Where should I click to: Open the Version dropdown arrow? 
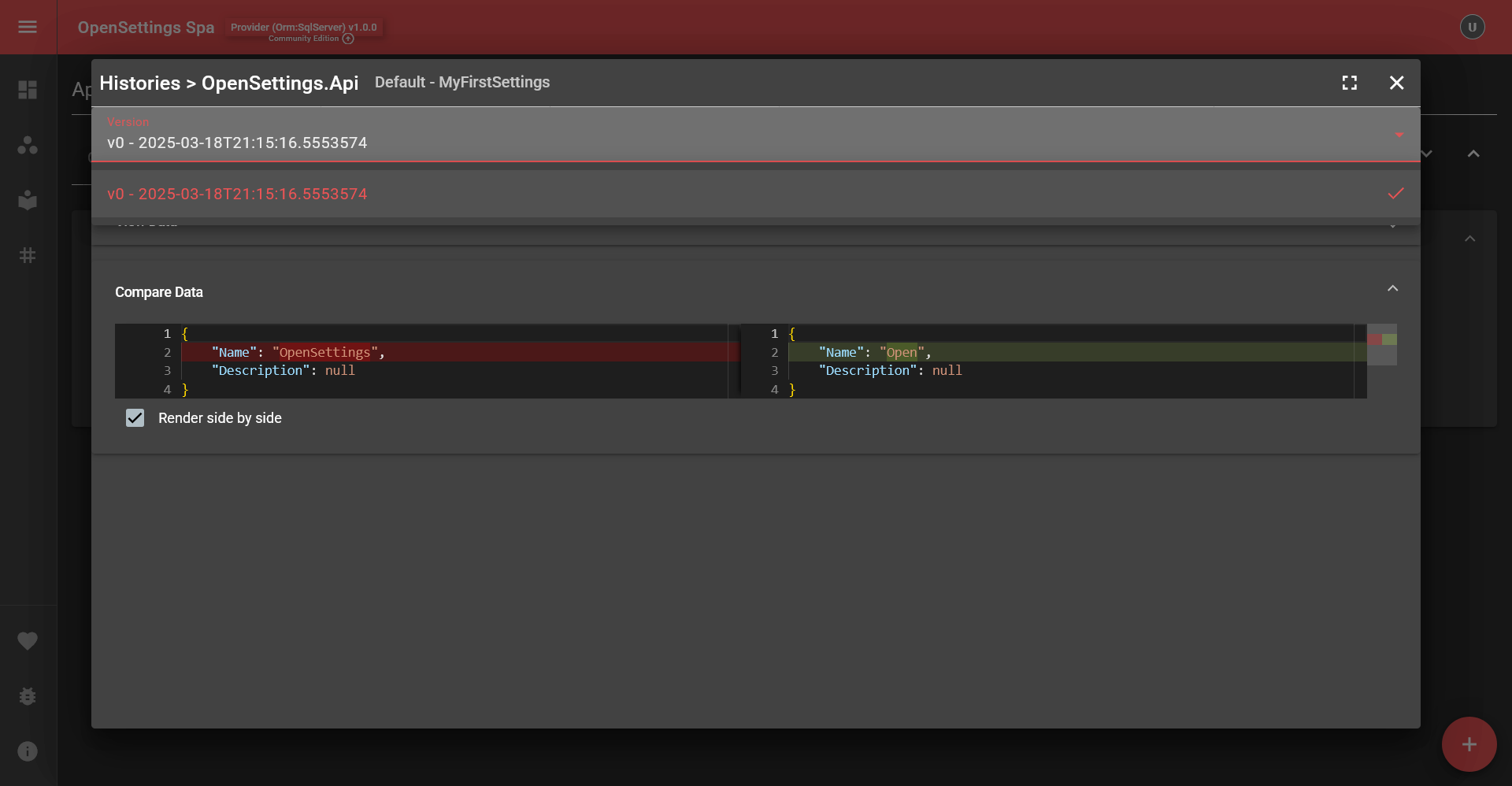[1399, 135]
